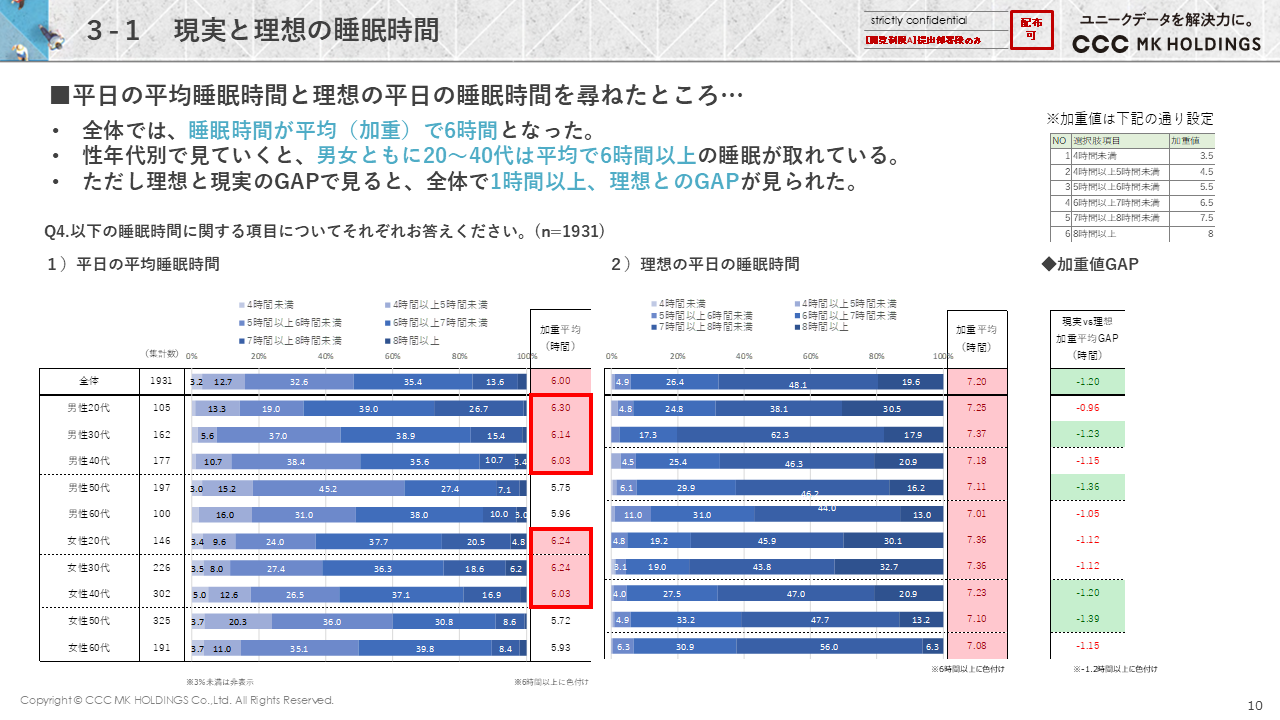Click the 4時間未満 legend marker in left chart
1280x720 pixels.
click(x=241, y=305)
